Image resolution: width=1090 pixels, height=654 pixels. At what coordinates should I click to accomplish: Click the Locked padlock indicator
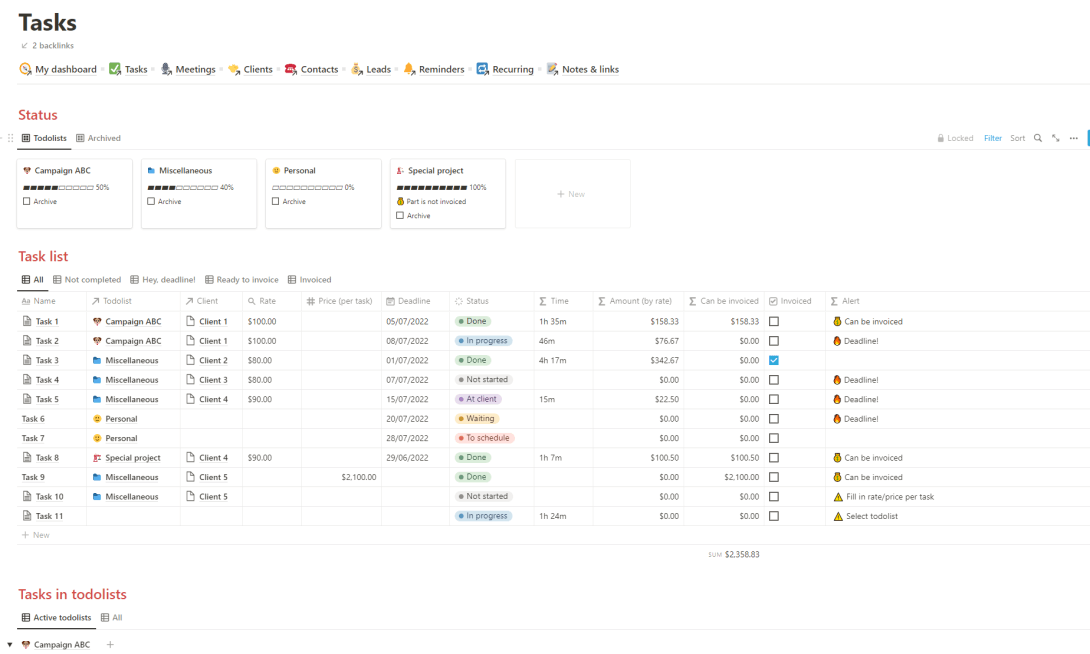(955, 138)
